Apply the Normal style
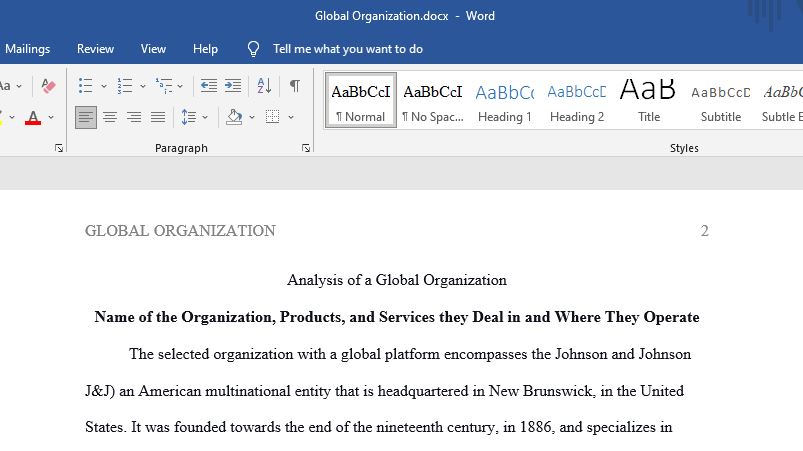 (x=361, y=100)
